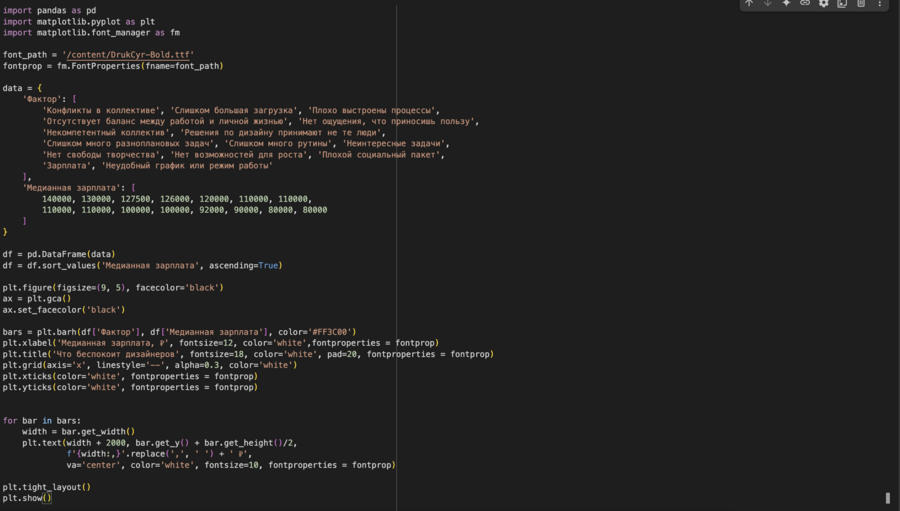900x511 pixels.
Task: Expand the three-dot more cell actions menu
Action: tap(880, 4)
